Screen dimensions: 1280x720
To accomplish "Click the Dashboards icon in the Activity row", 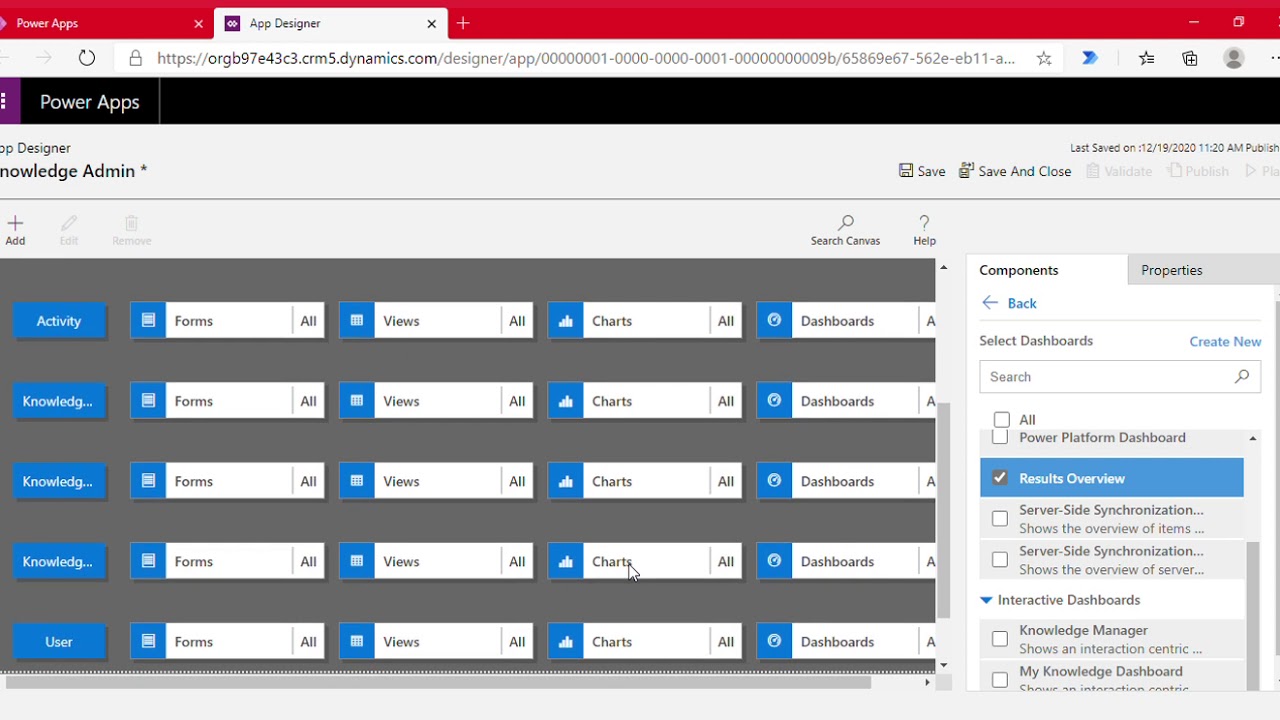I will pyautogui.click(x=774, y=321).
